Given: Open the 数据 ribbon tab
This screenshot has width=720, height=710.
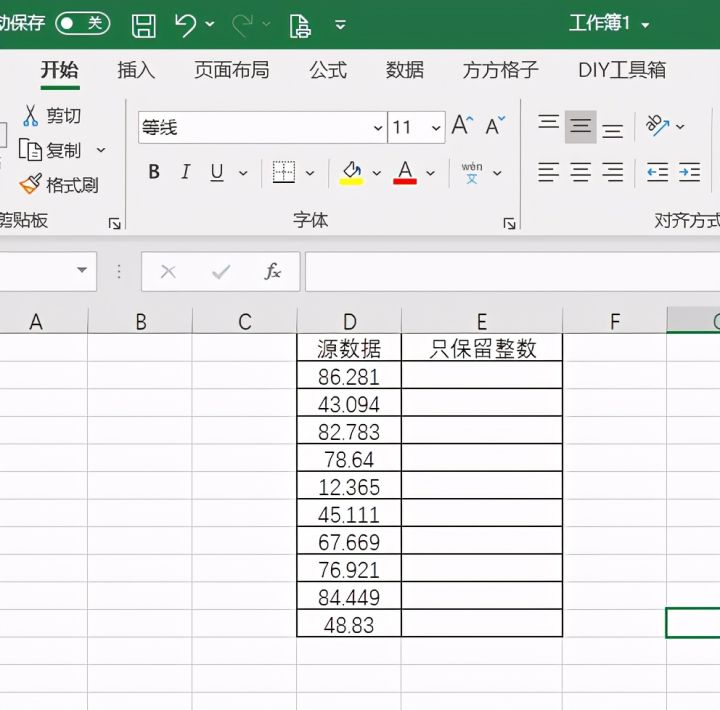Looking at the screenshot, I should pos(405,70).
